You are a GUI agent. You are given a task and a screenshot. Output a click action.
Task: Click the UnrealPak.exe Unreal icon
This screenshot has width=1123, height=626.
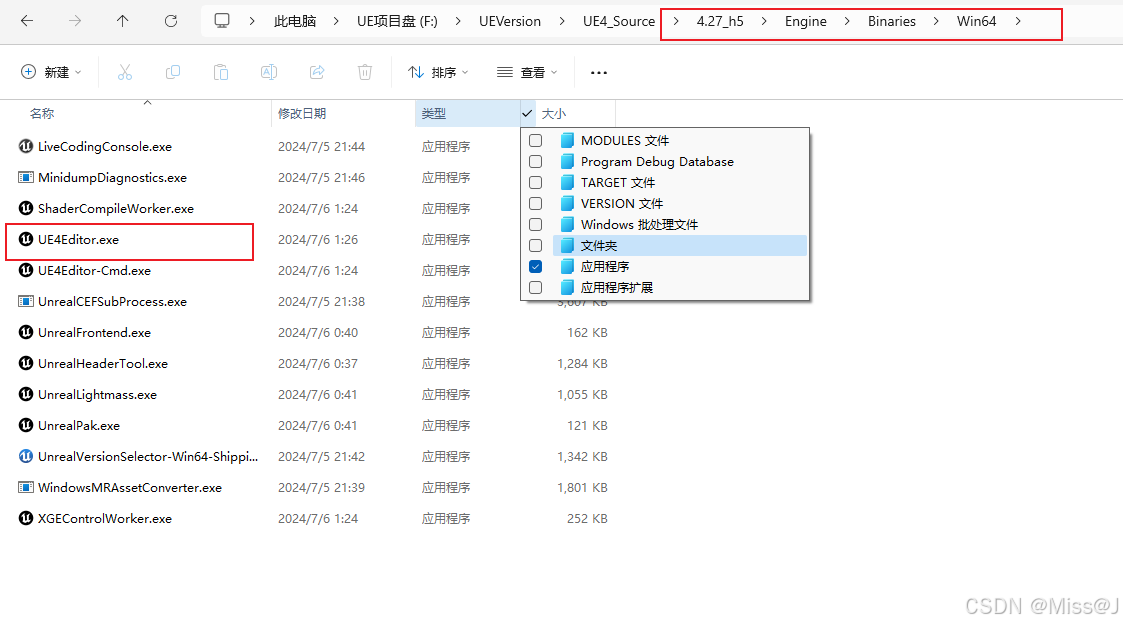click(x=26, y=425)
